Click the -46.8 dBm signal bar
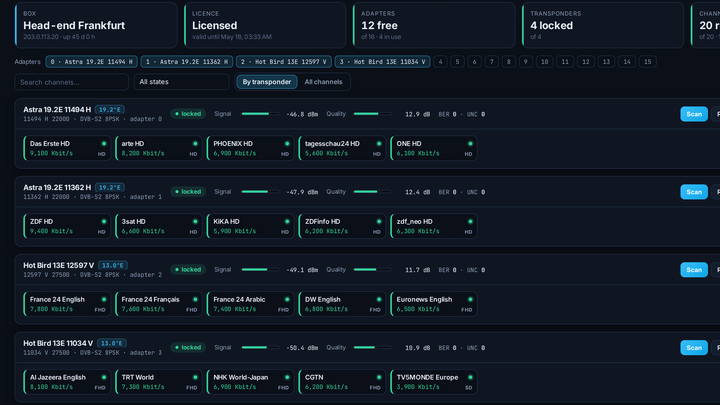Viewport: 720px width, 405px height. [x=260, y=114]
